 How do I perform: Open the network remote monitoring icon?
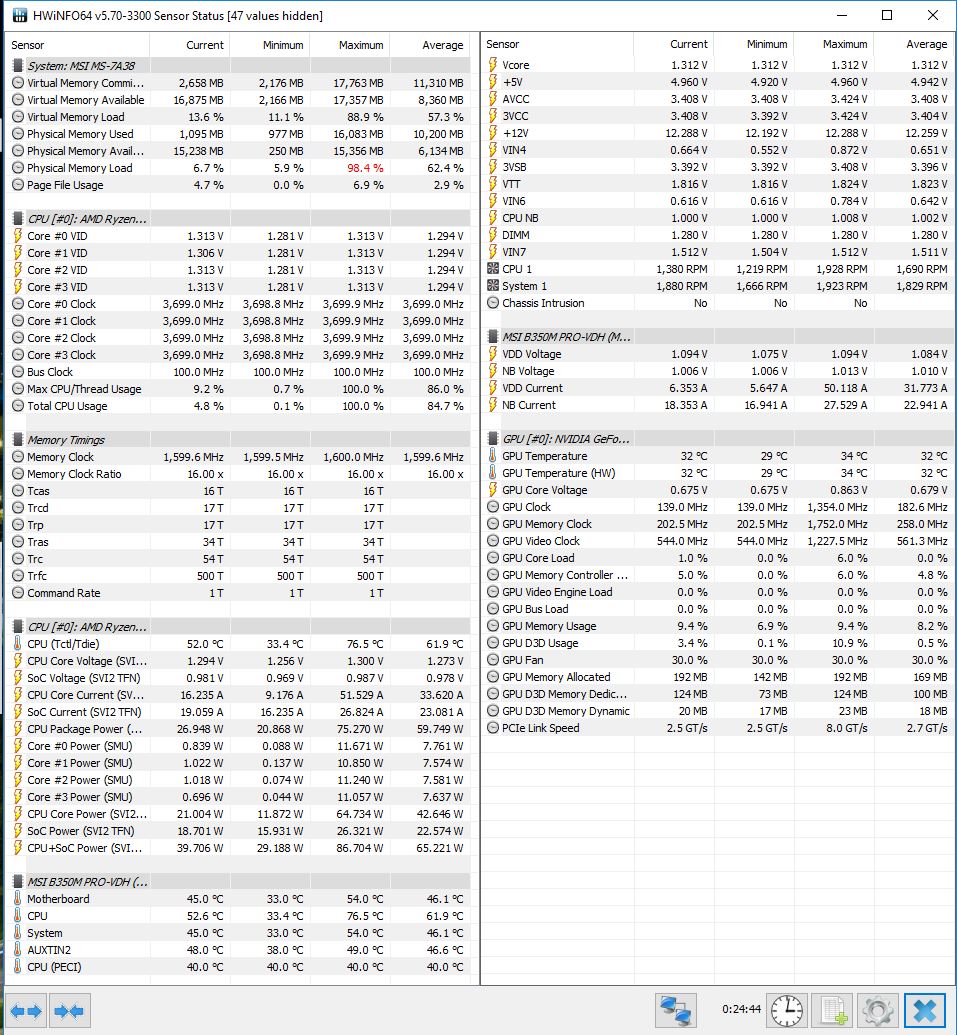pos(676,1011)
